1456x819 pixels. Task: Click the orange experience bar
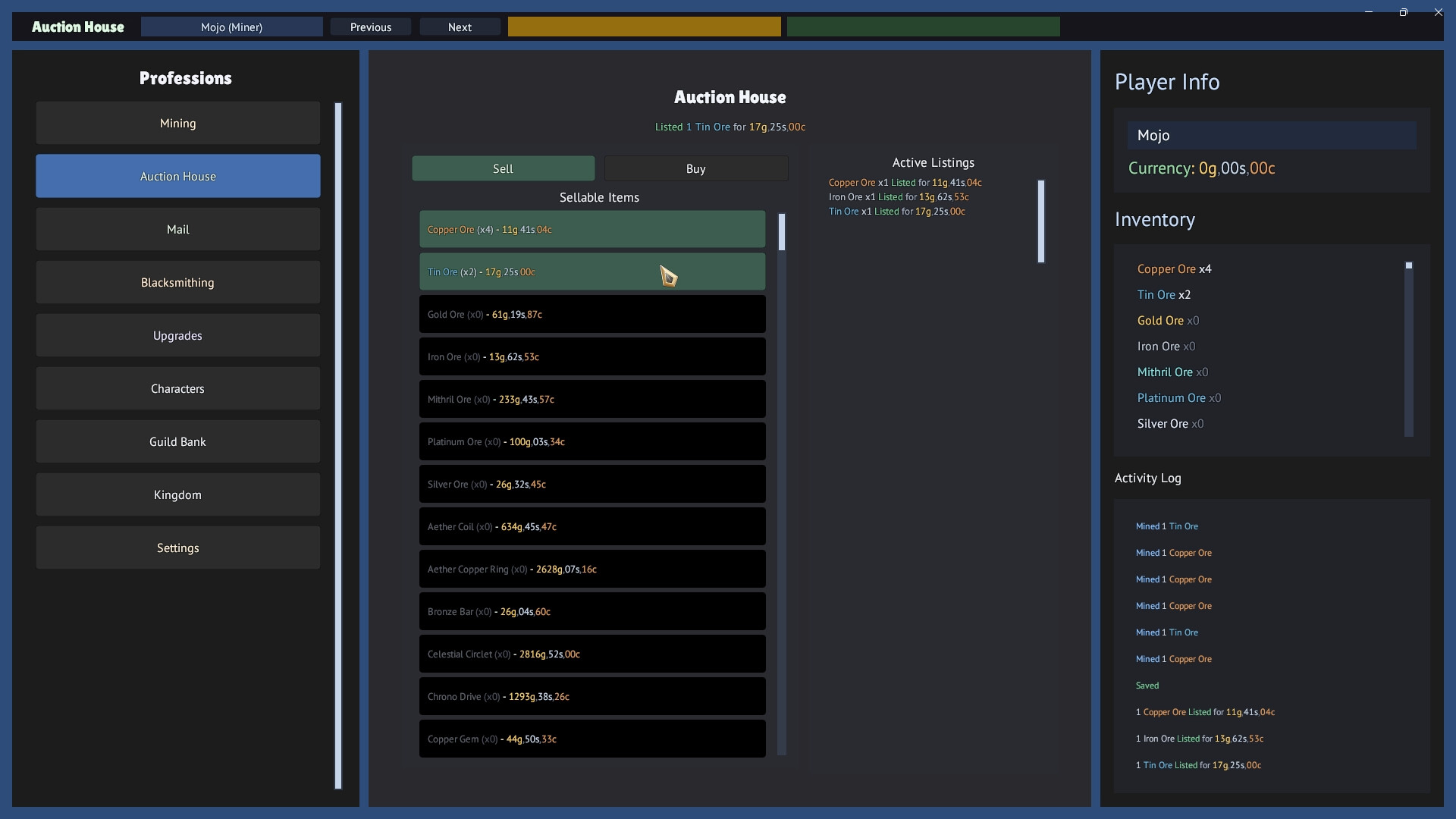[645, 27]
